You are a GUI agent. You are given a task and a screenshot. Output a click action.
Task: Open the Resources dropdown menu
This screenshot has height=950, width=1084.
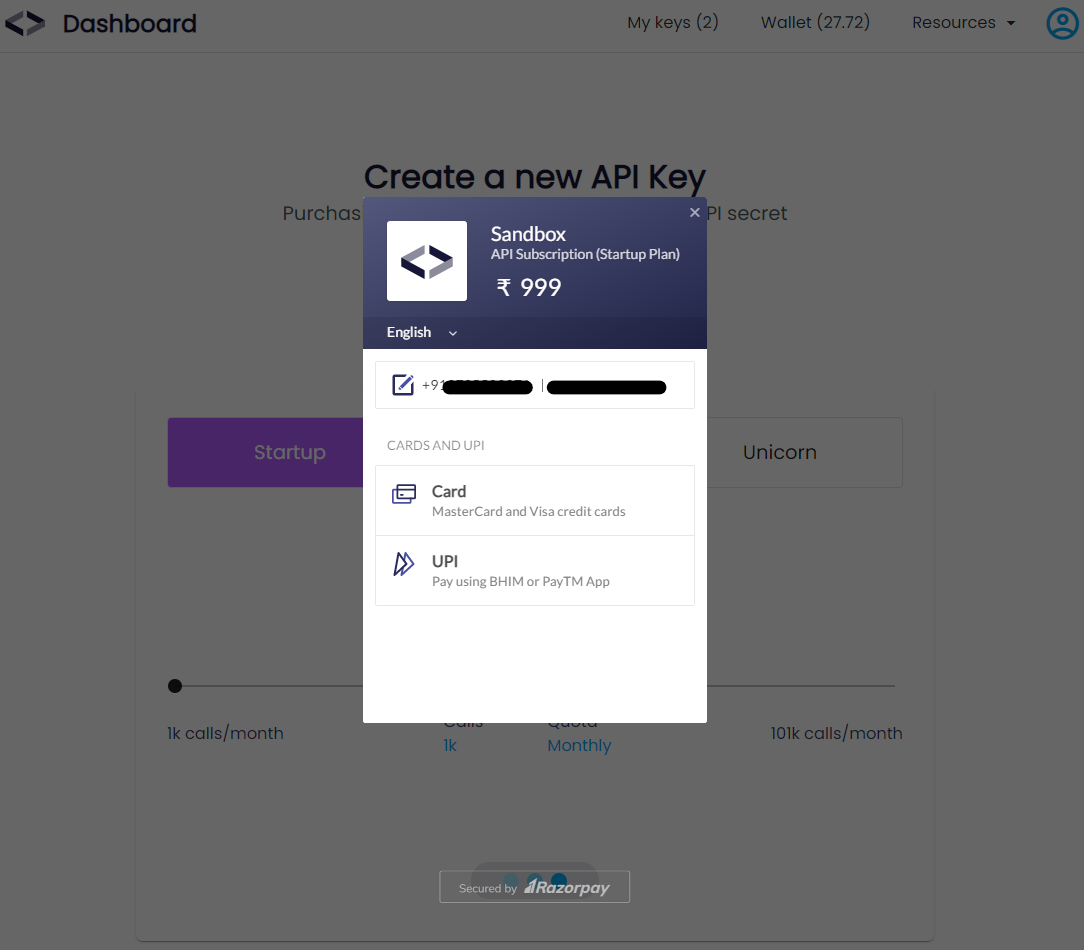[x=964, y=23]
